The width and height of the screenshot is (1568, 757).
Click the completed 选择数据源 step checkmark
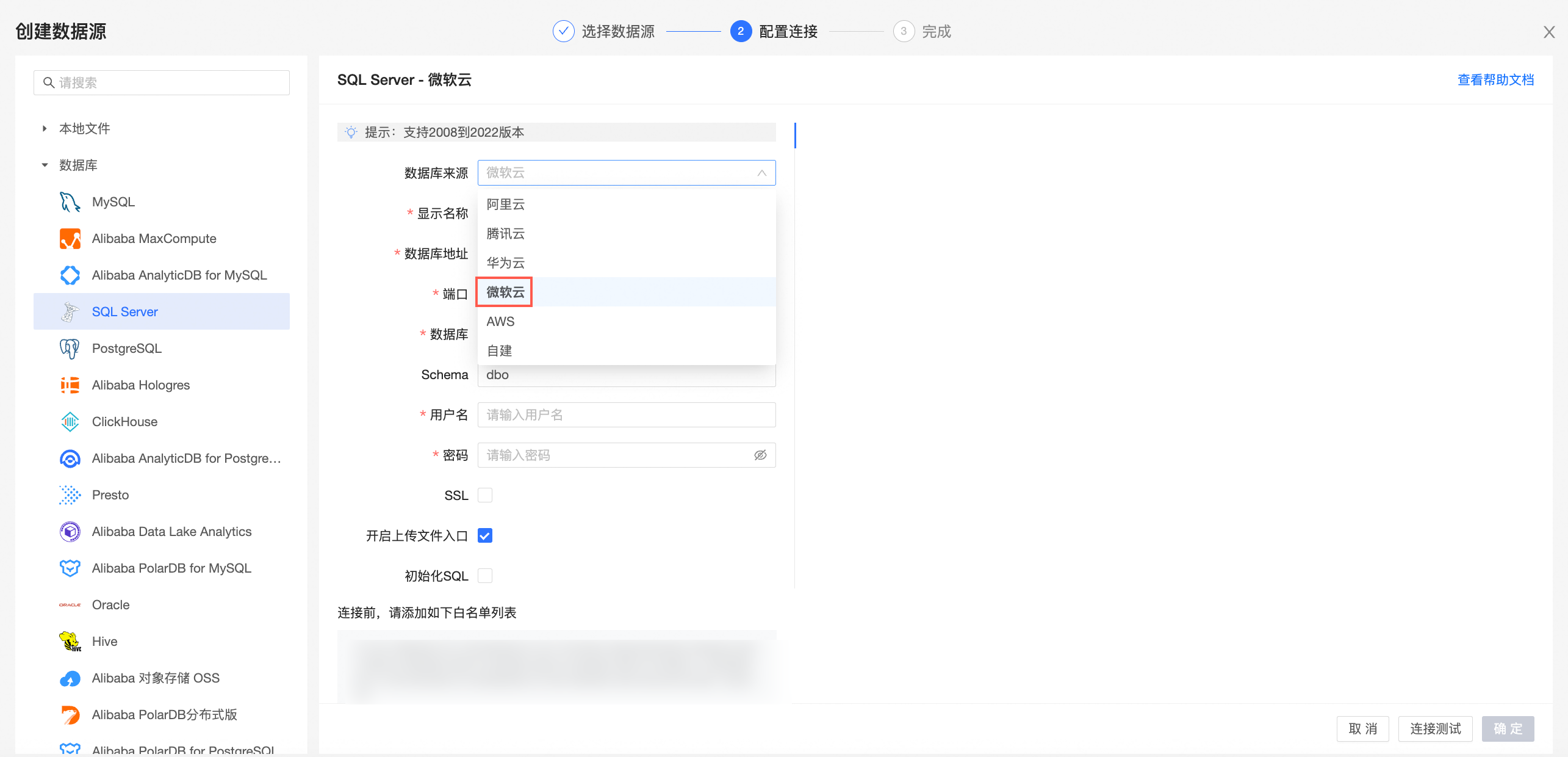[x=563, y=31]
